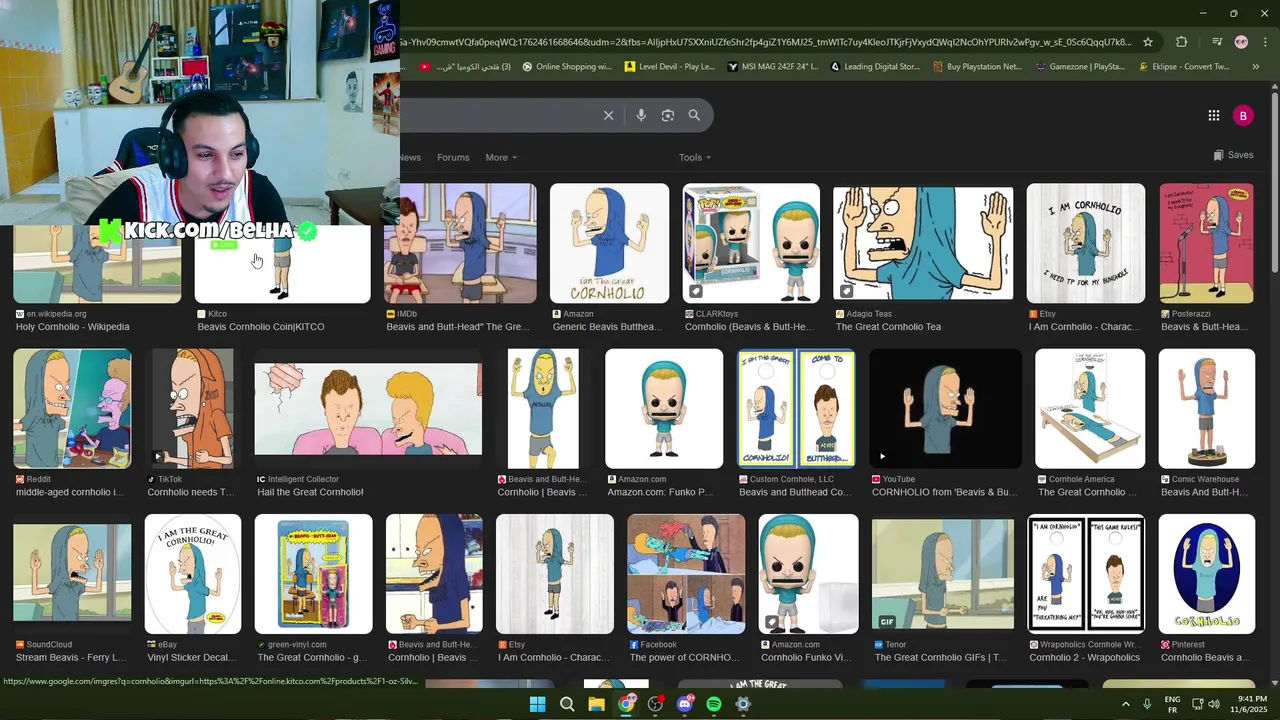The height and width of the screenshot is (720, 1280).
Task: Open the Amazon Generic Beavis Butthead image
Action: (x=609, y=243)
